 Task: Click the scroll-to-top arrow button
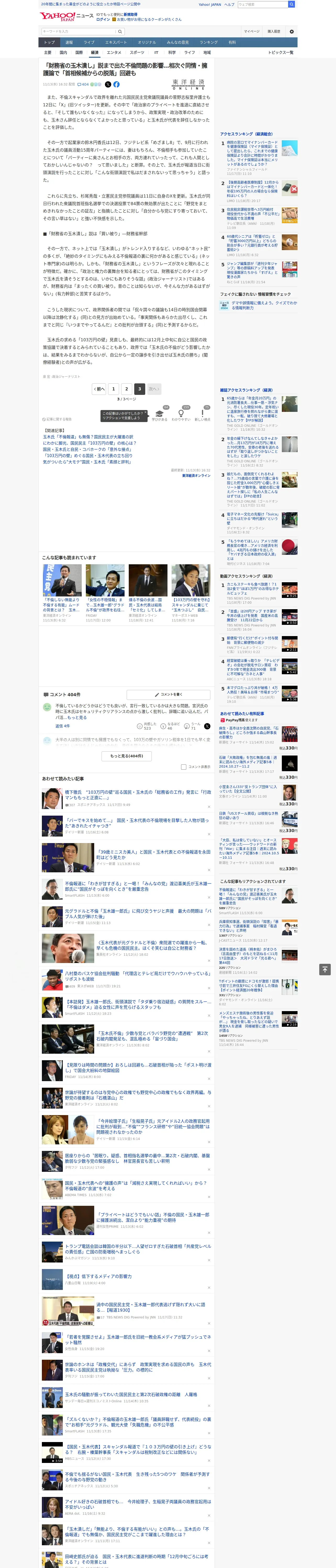tap(325, 969)
